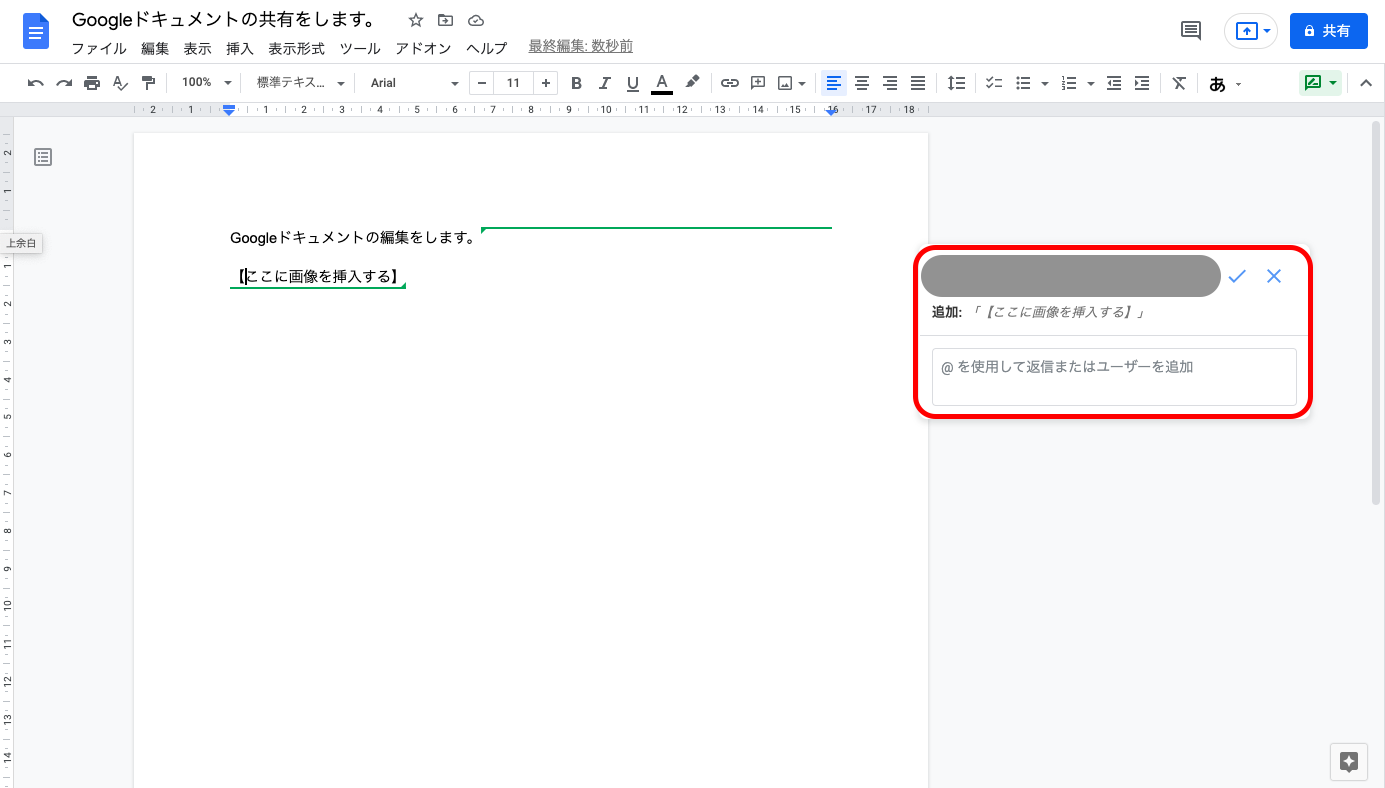Toggle underline formatting

click(x=632, y=83)
